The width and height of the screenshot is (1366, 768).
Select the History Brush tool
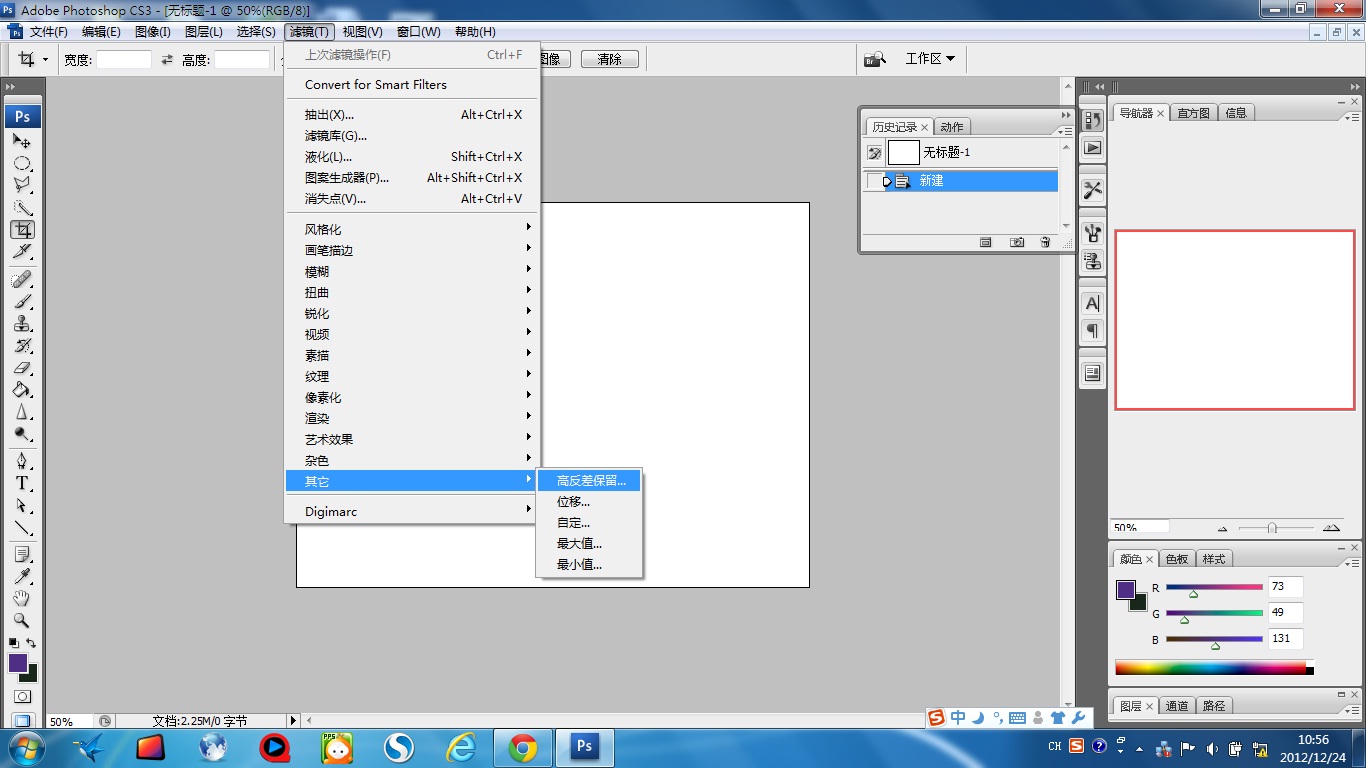click(22, 345)
